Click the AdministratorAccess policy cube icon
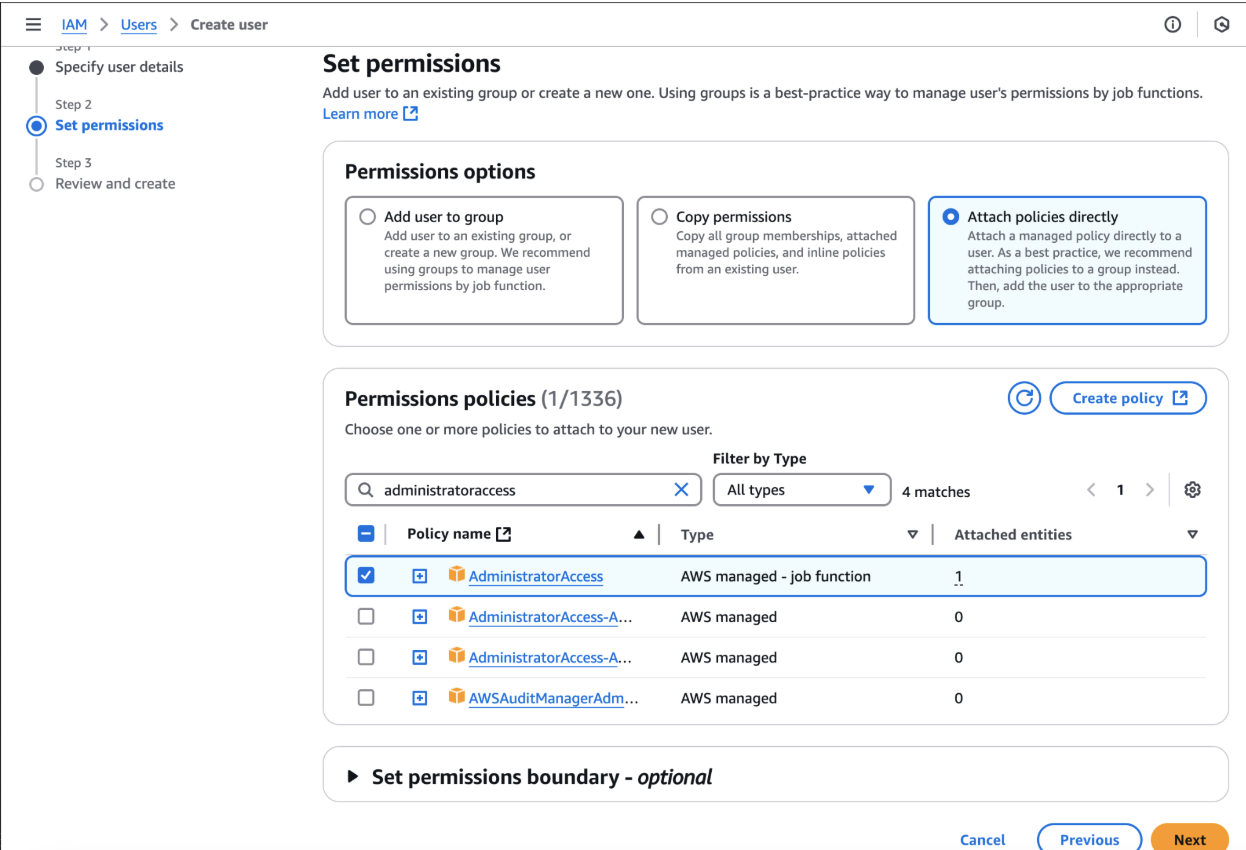Viewport: 1246px width, 850px height. 457,575
